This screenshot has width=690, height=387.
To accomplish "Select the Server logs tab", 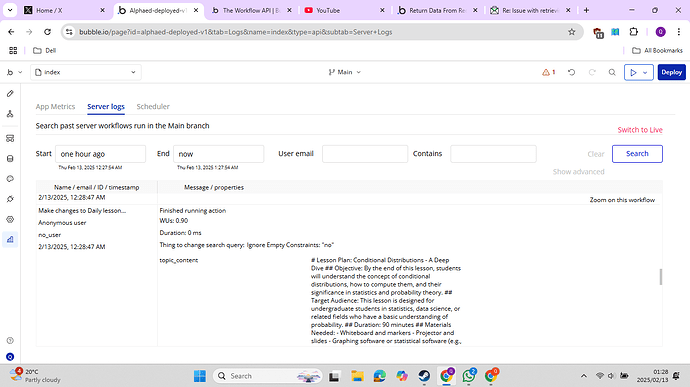I will (106, 107).
